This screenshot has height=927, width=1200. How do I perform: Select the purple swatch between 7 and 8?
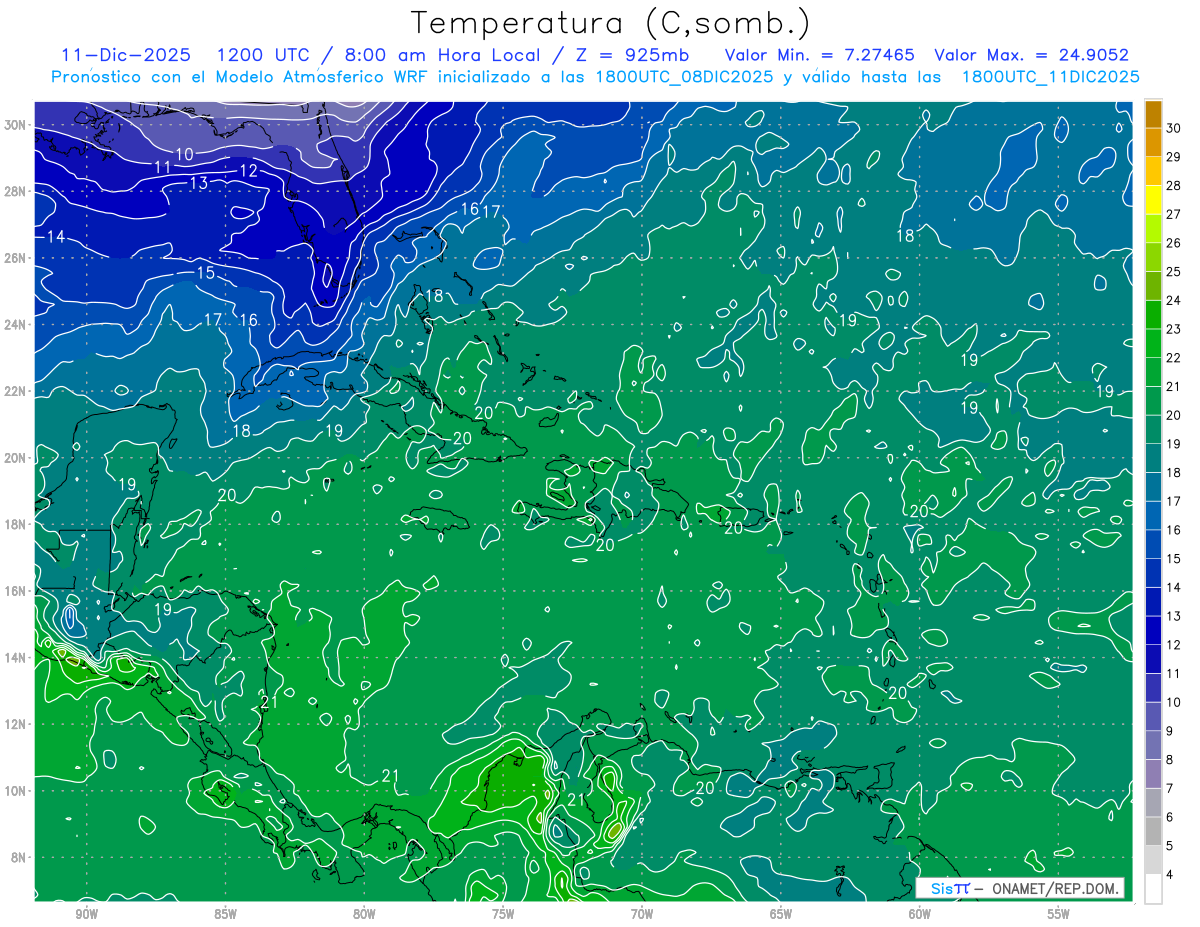coord(1153,774)
